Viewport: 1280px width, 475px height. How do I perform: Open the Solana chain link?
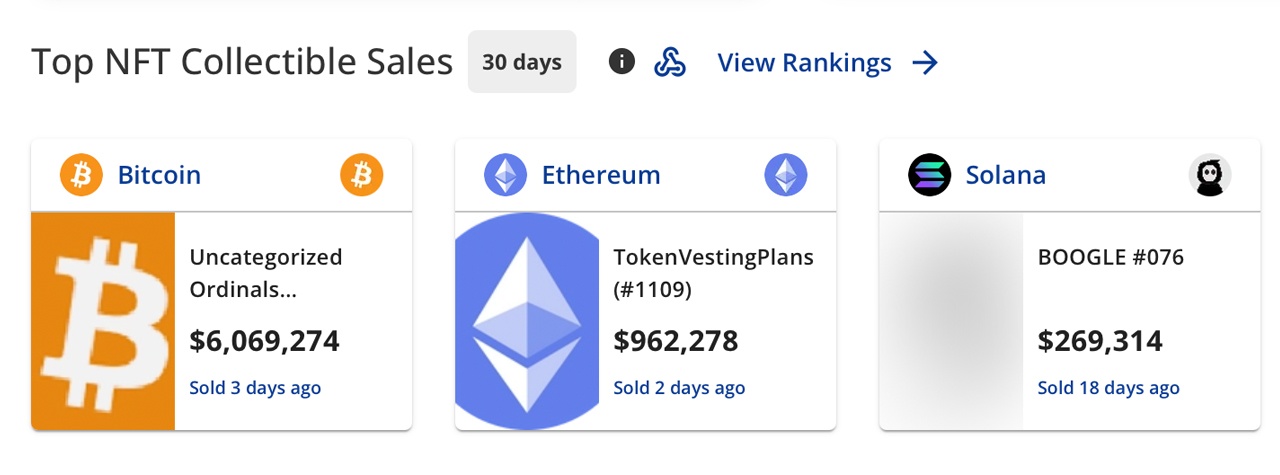[x=1006, y=176]
